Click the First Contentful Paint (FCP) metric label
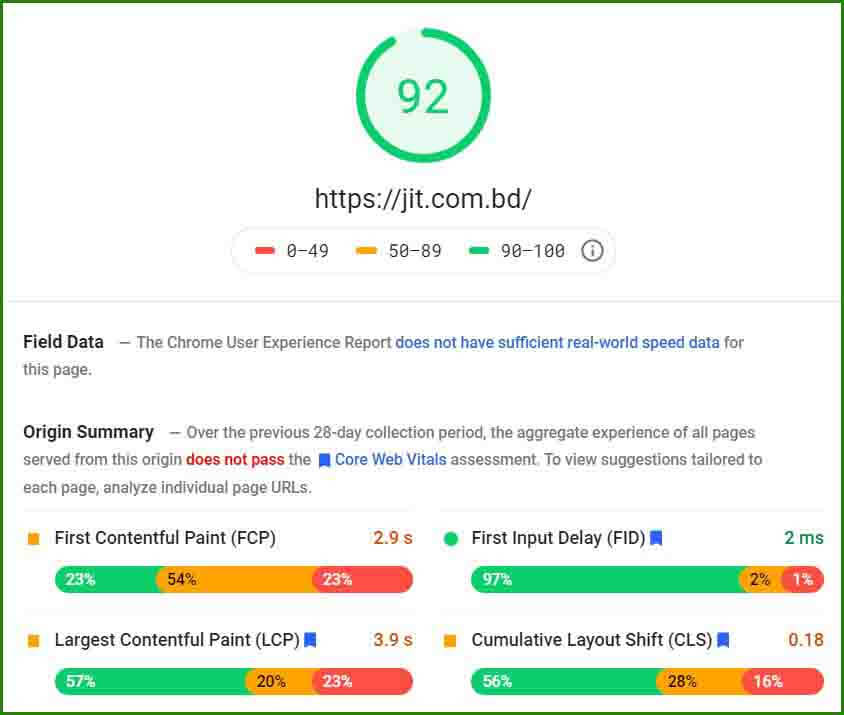Viewport: 844px width, 715px height. pos(165,538)
